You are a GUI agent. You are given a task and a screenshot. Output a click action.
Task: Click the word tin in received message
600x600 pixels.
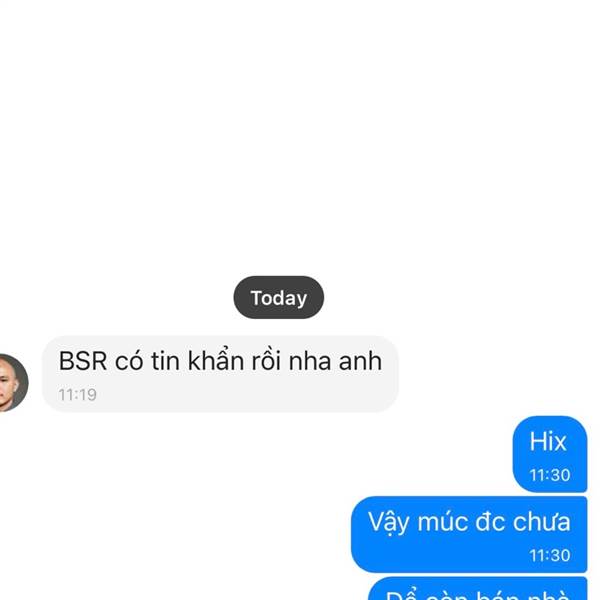pos(165,361)
